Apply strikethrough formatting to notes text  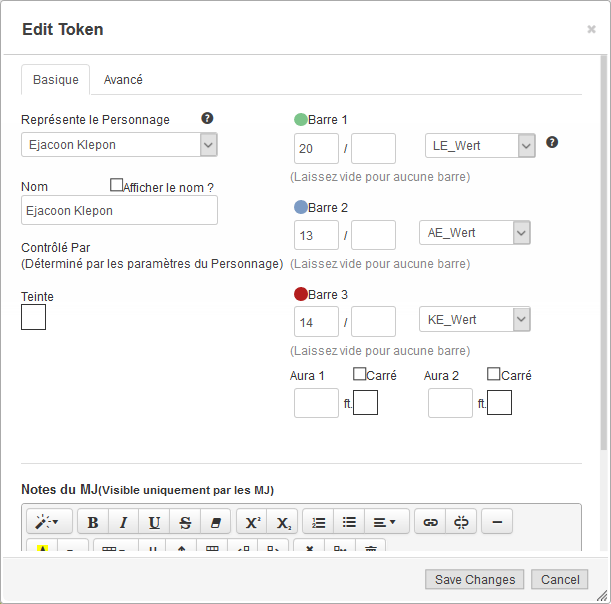tap(185, 522)
